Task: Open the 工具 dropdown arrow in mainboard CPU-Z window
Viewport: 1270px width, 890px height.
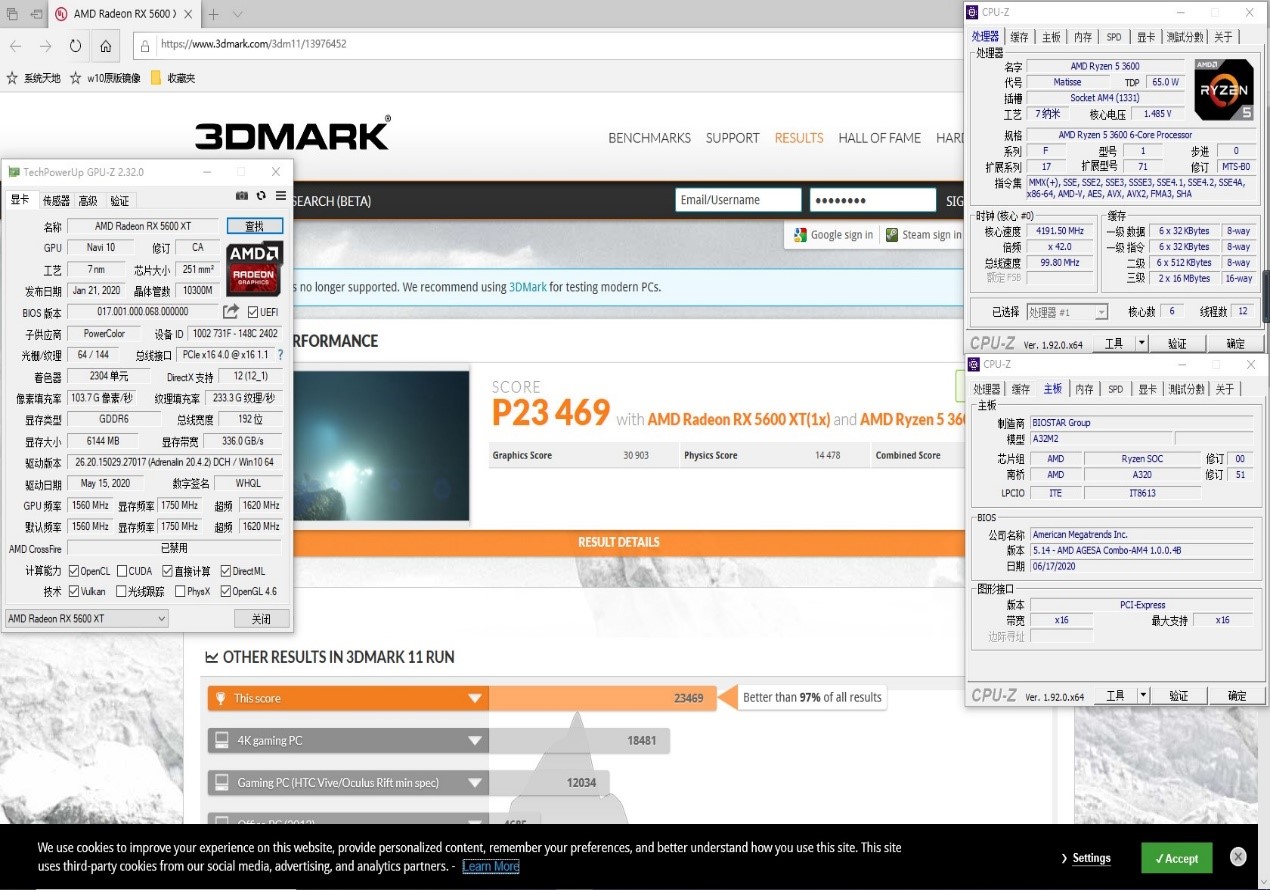Action: point(1143,695)
